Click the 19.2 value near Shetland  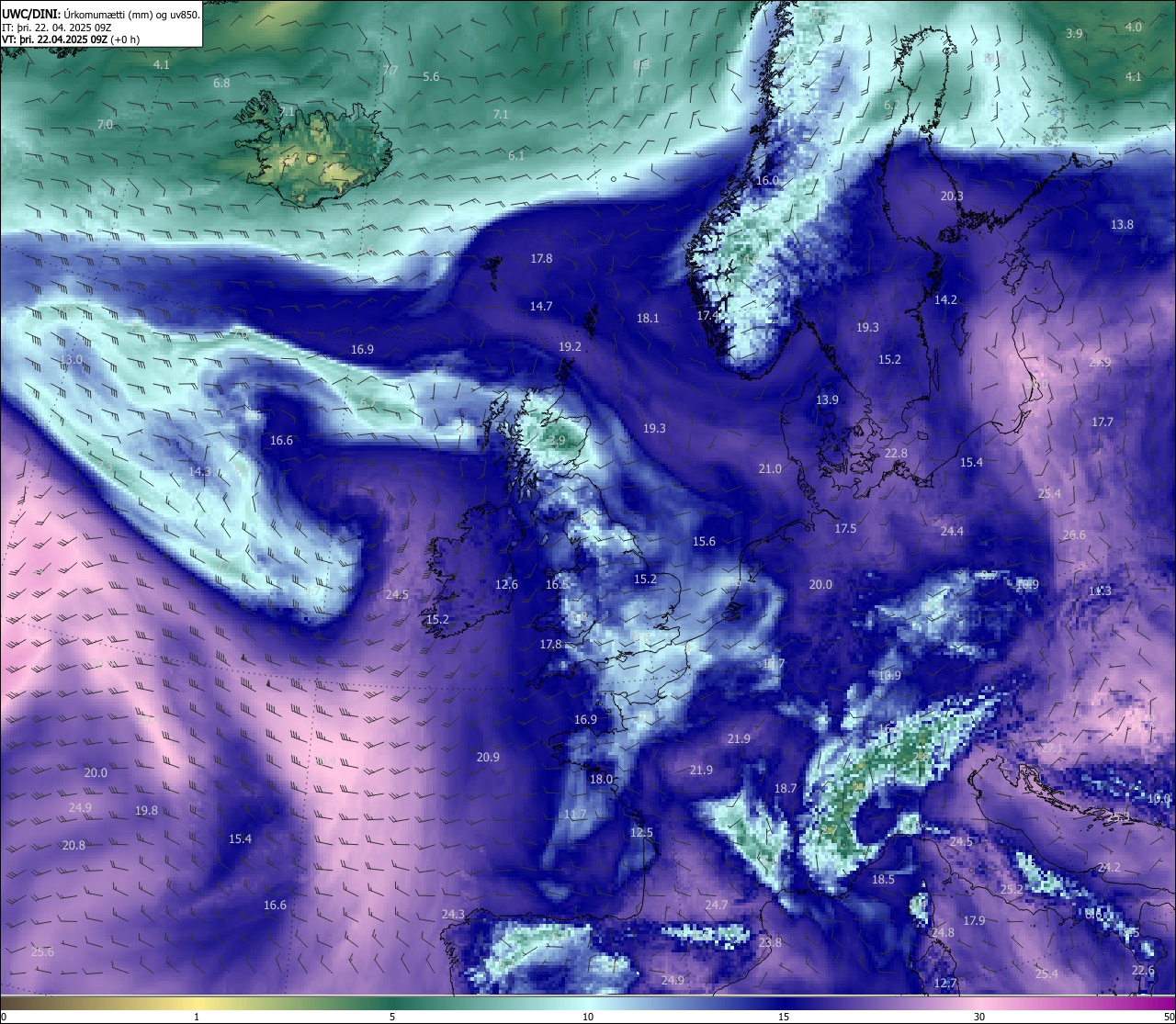coord(570,347)
